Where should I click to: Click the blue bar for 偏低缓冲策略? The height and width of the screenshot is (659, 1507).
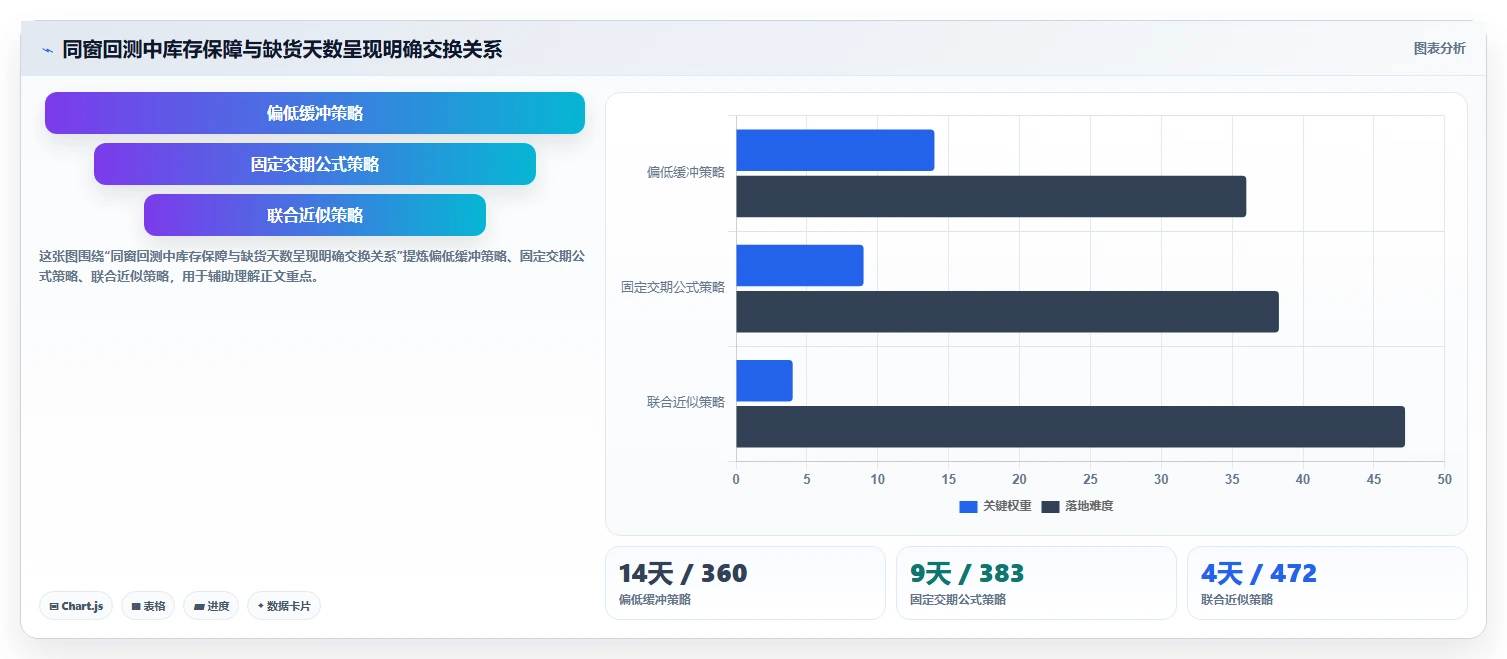[x=835, y=150]
